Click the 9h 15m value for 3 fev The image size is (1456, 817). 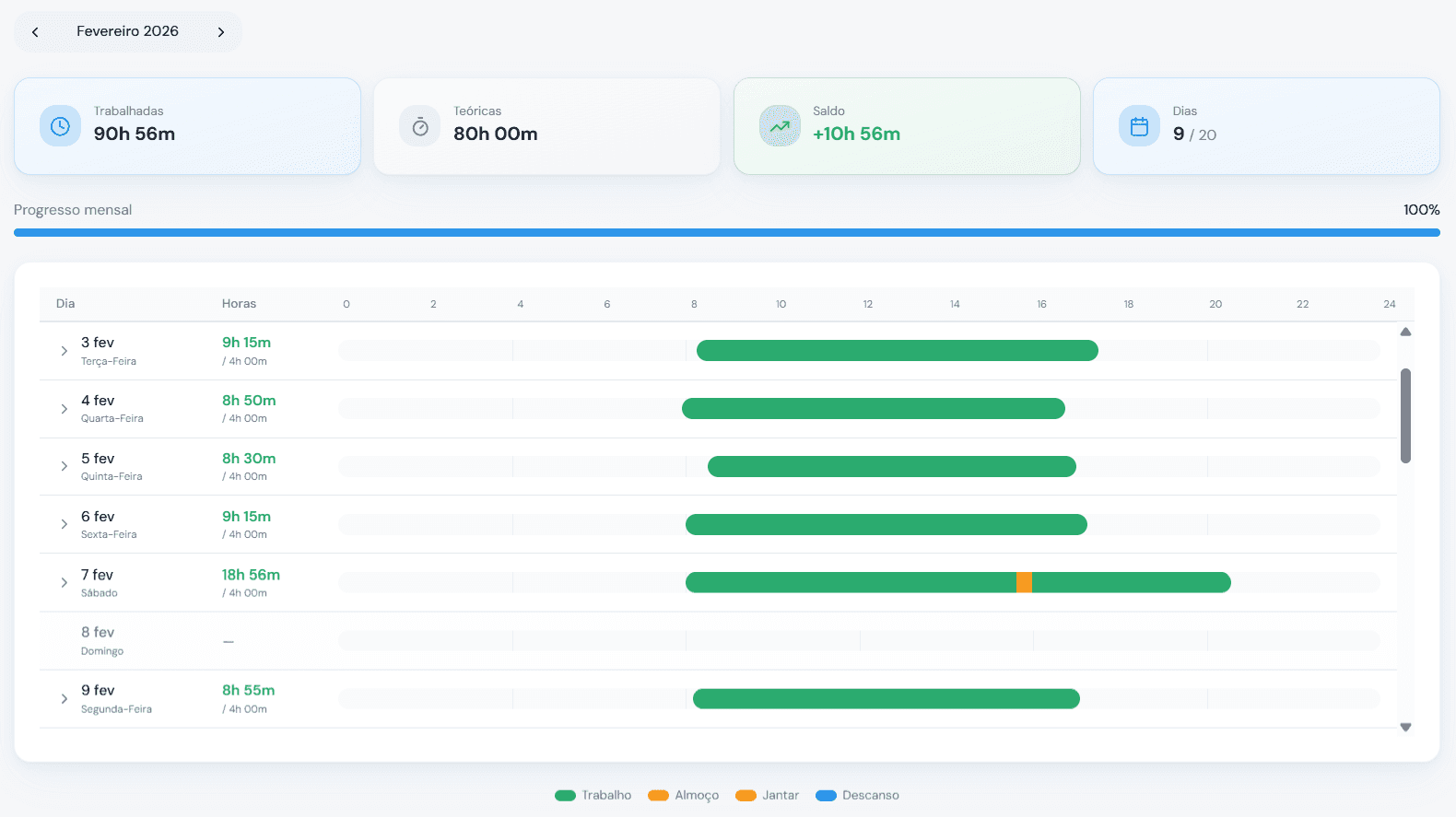246,343
